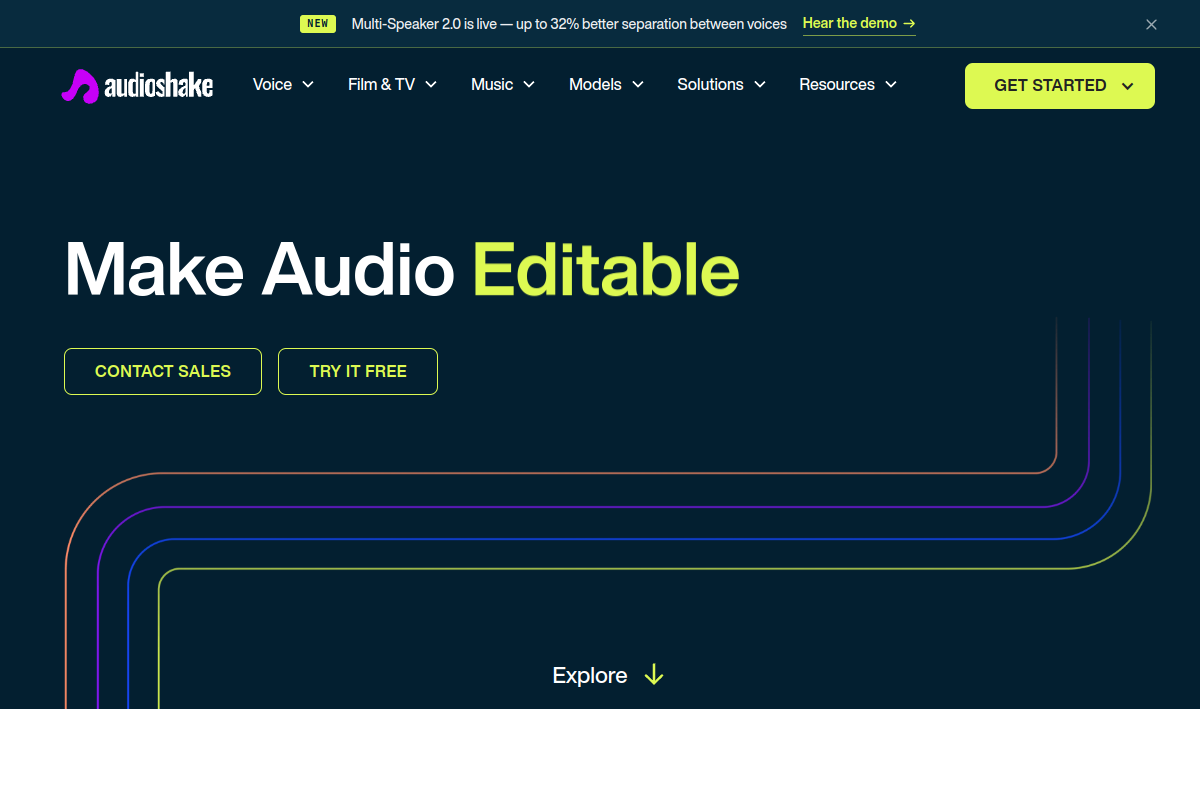1200x800 pixels.
Task: Open the Hear the demo link
Action: coord(859,24)
